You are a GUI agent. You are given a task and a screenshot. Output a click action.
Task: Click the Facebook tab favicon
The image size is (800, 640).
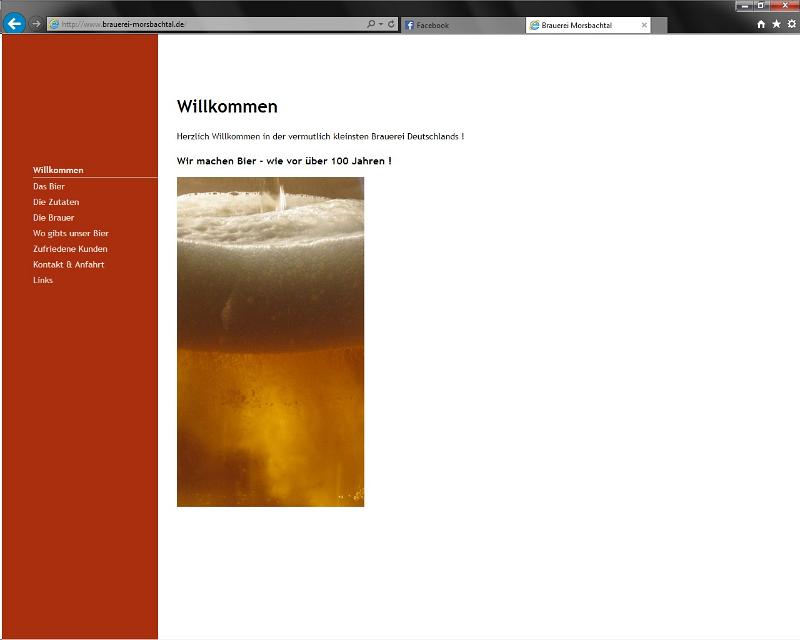pos(409,25)
